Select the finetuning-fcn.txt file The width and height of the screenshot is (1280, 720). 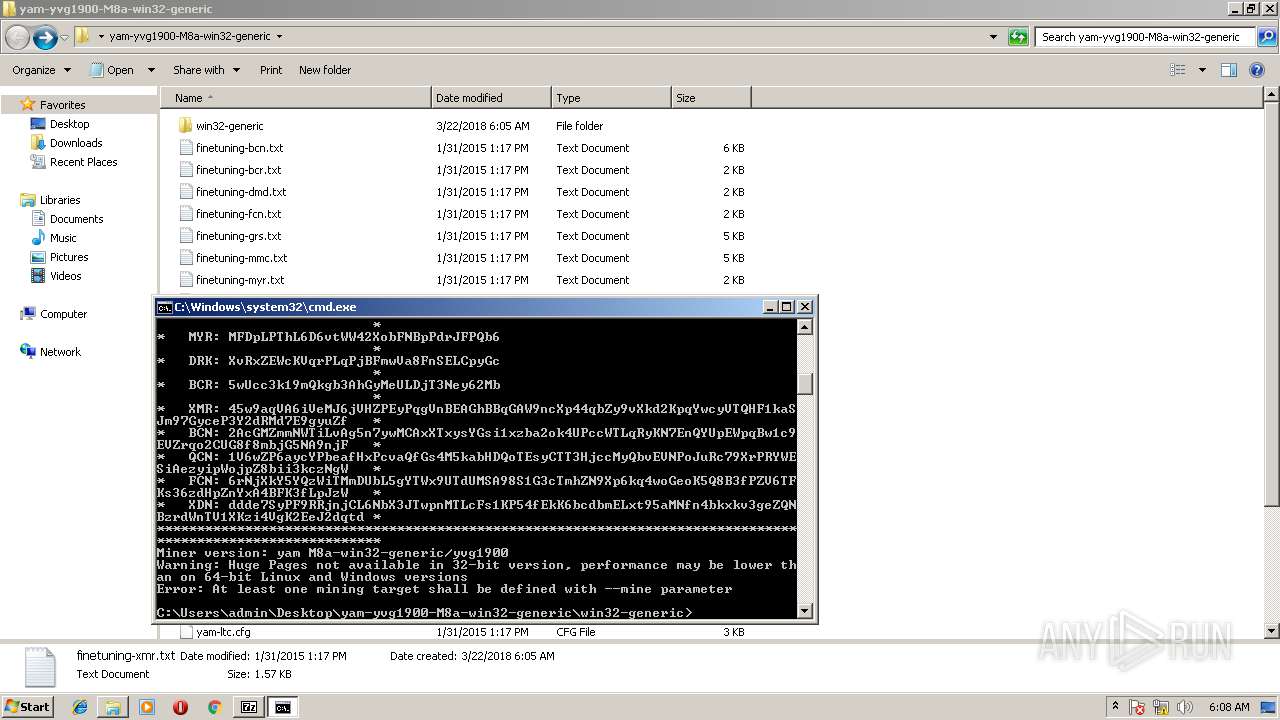pyautogui.click(x=238, y=214)
